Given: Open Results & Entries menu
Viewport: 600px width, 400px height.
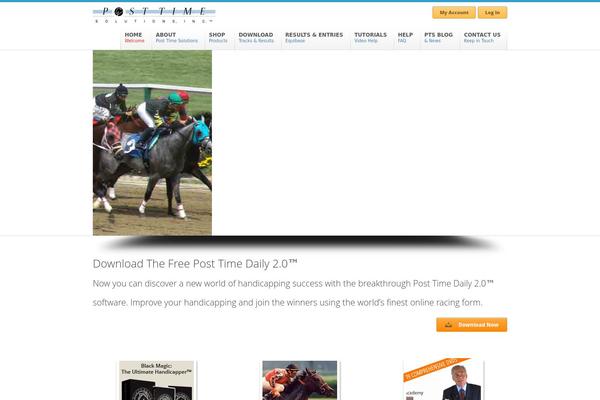Looking at the screenshot, I should [314, 38].
